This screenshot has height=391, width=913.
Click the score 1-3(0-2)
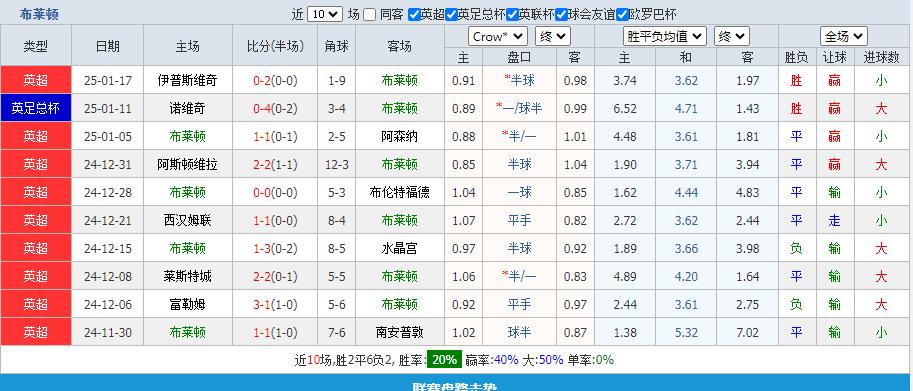275,248
